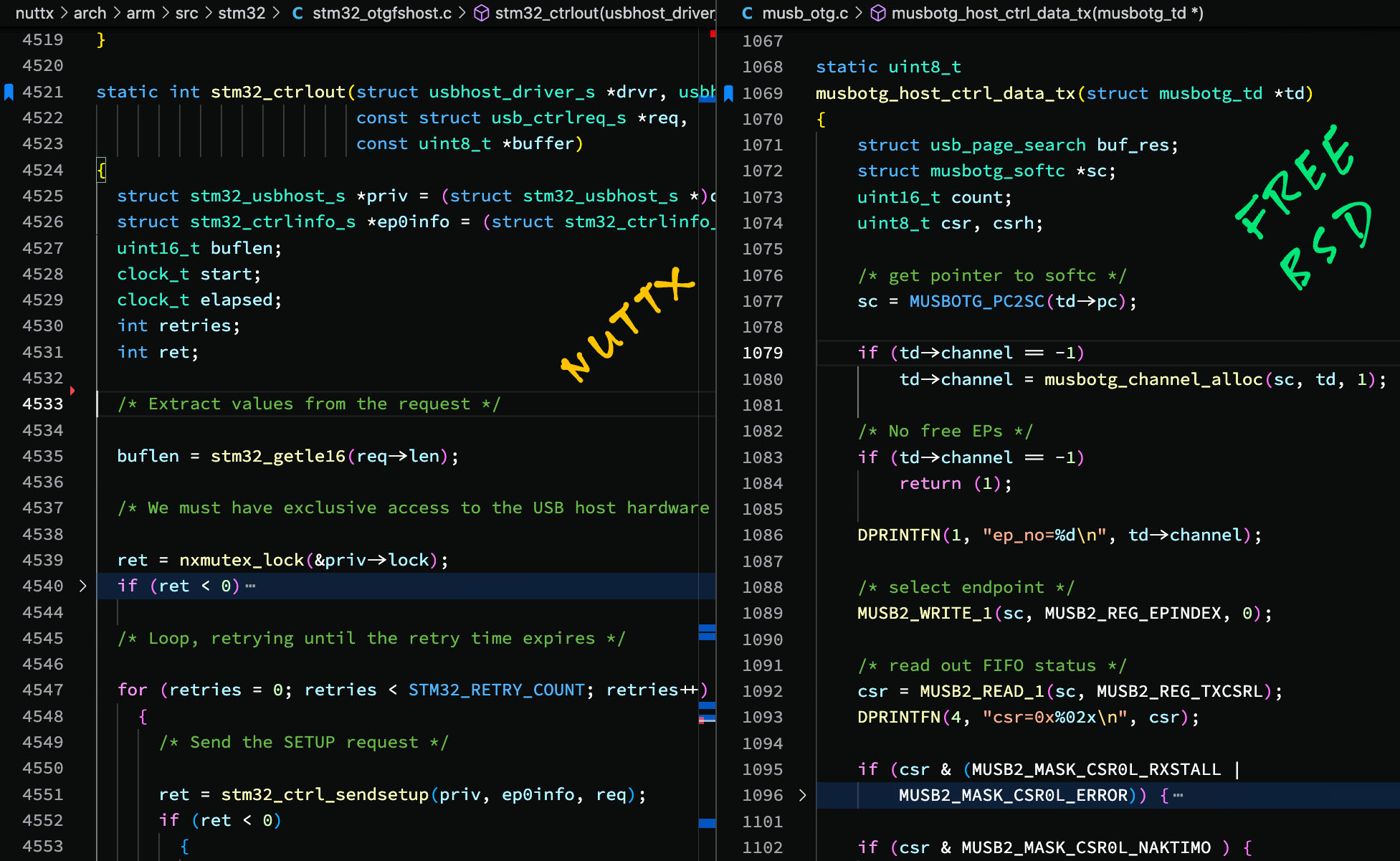Click the 'struct usb_page_search buf_res;' declaration

[1018, 145]
